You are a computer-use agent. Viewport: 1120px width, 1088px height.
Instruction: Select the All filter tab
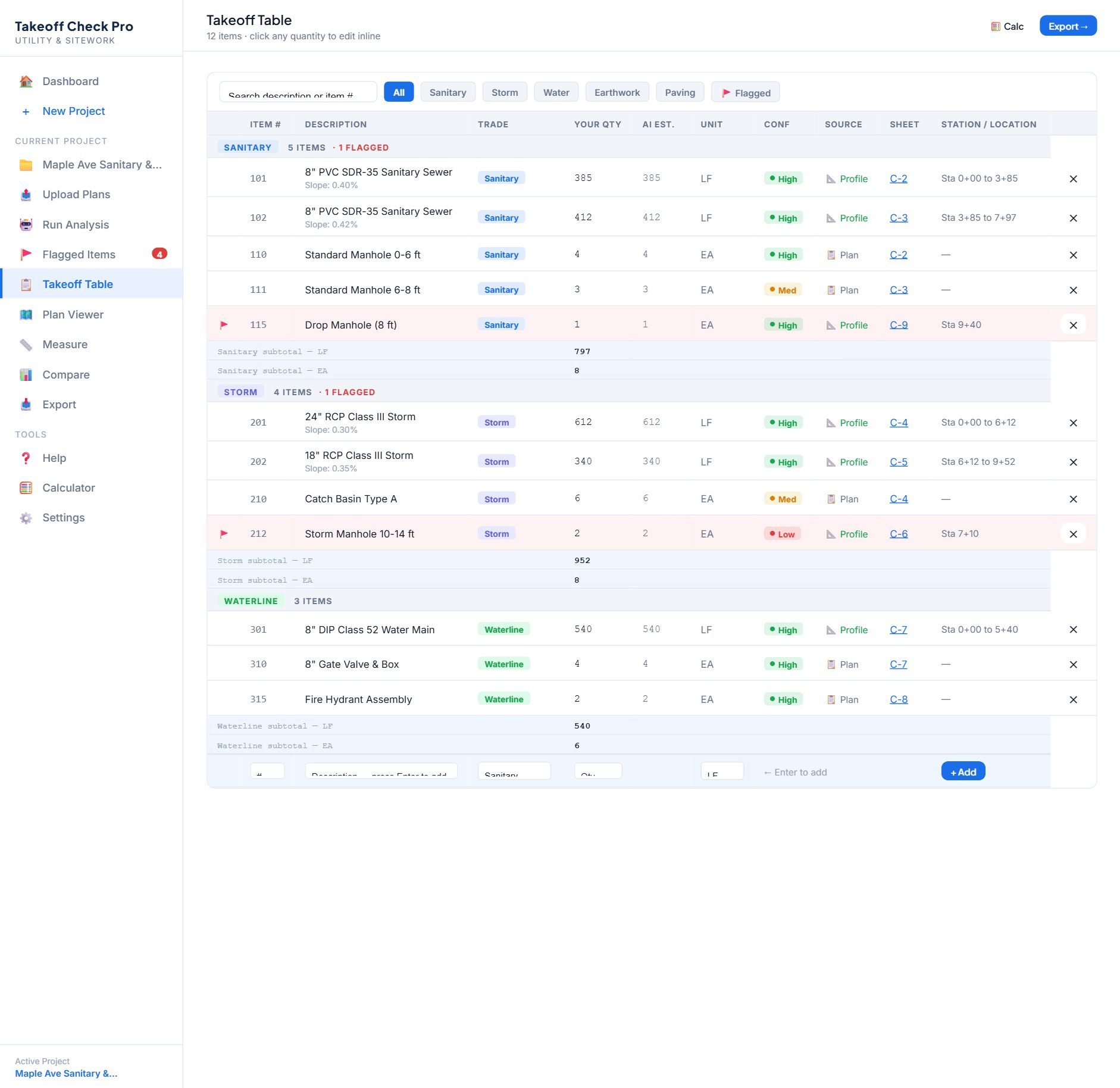(399, 92)
